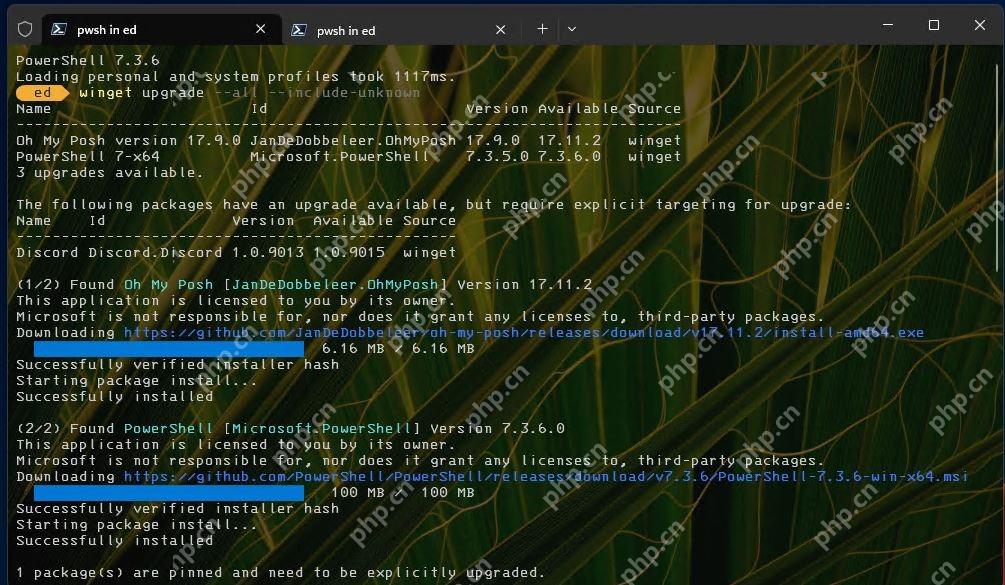
Task: Click the 17.11.2 available version cell
Action: point(569,140)
